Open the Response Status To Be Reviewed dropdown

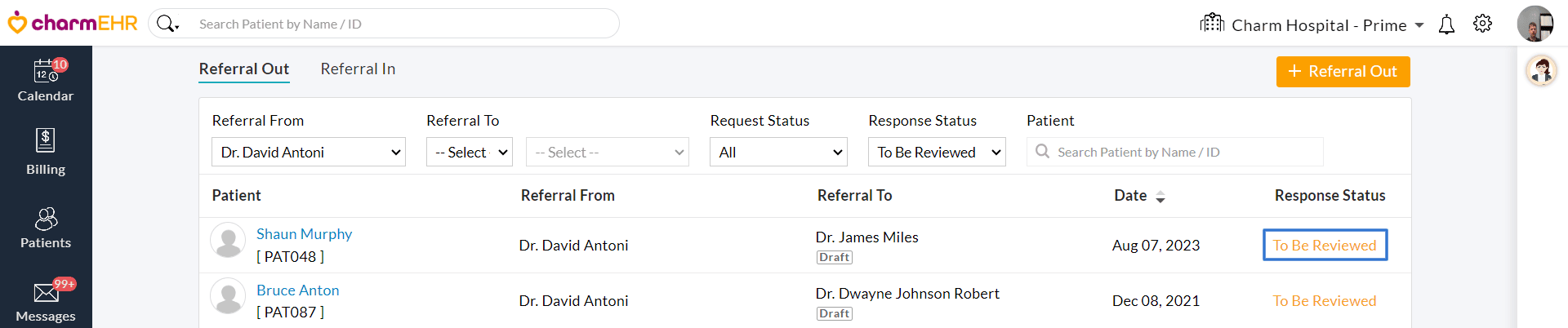pos(937,152)
